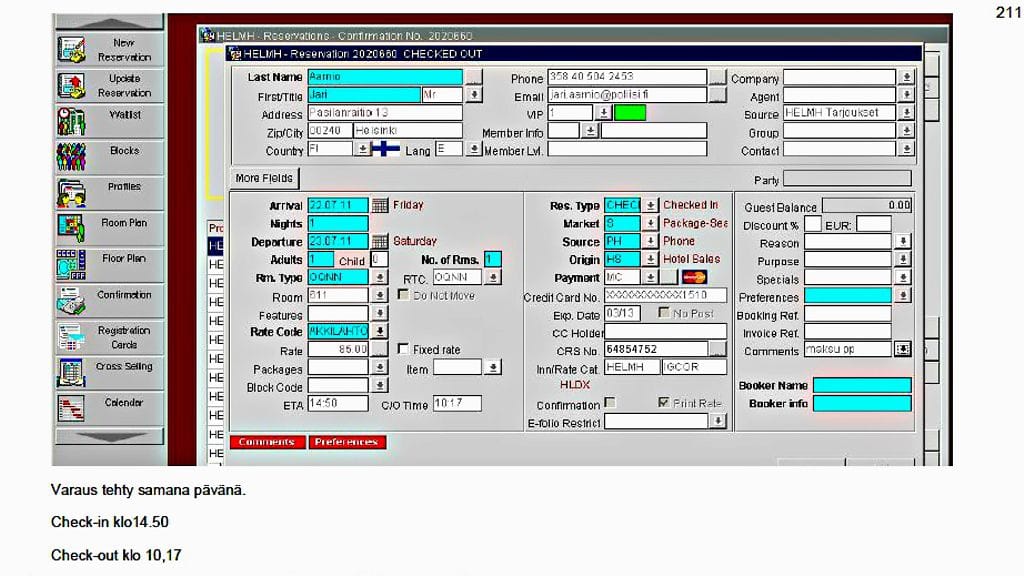1024x576 pixels.
Task: Open the Comments field expand icon
Action: pos(903,349)
